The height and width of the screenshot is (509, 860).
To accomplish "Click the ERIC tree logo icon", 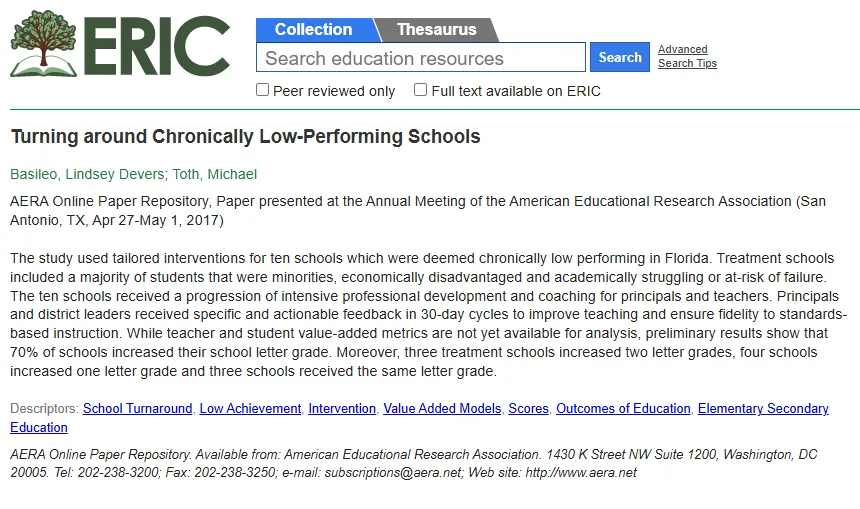I will 44,43.
